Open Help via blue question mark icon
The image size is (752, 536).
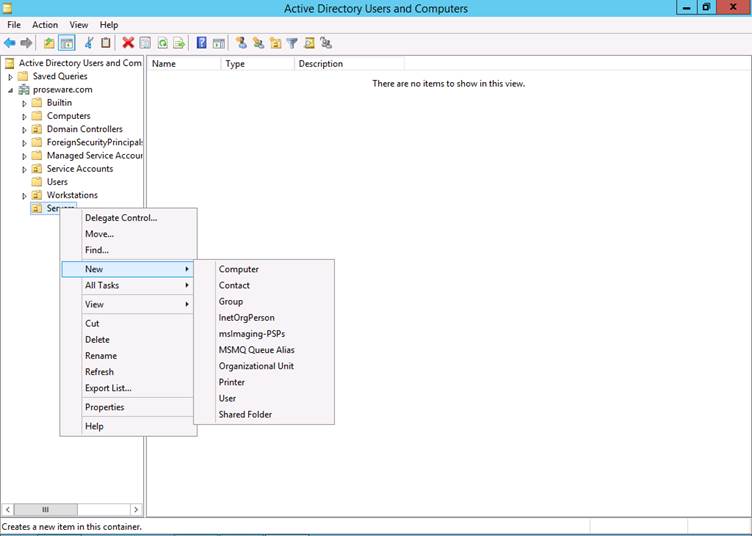click(201, 43)
